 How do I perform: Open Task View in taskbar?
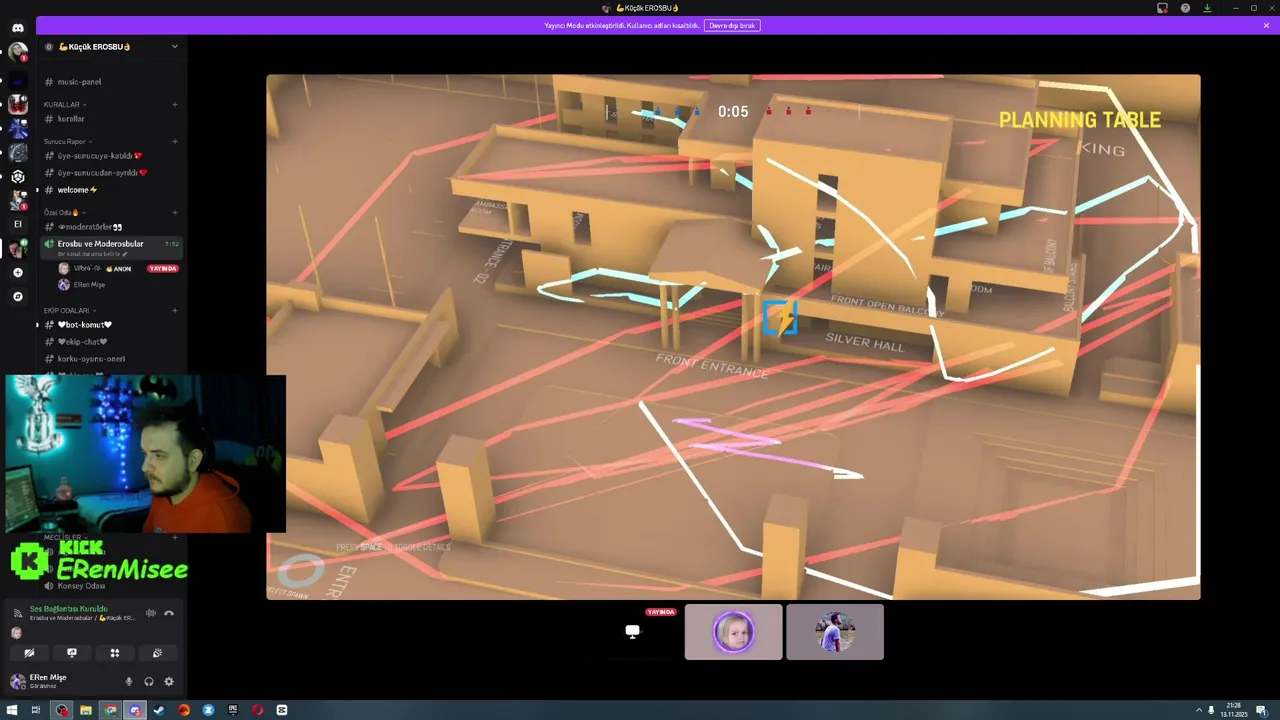pos(36,710)
